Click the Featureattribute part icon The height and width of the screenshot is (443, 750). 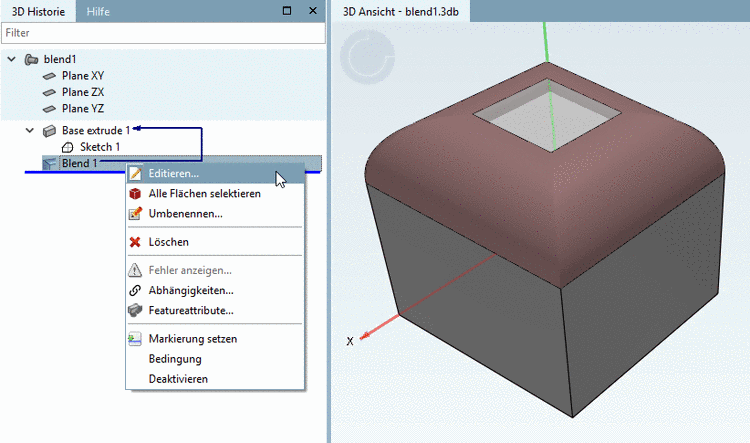[x=135, y=310]
